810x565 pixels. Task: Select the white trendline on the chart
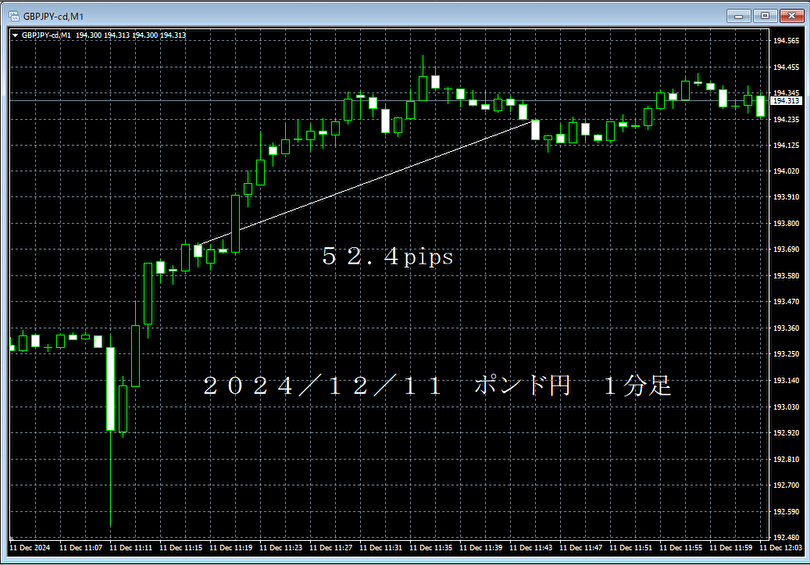367,182
